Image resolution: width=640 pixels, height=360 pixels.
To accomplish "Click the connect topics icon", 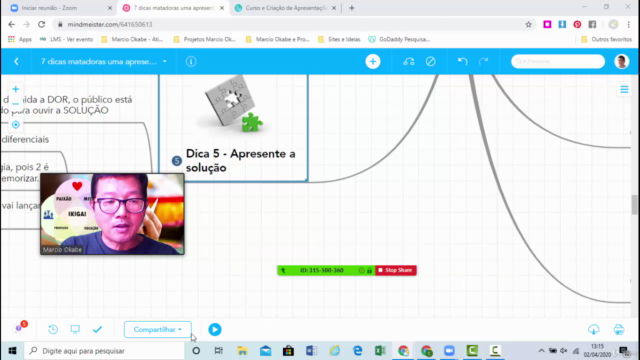I will (x=409, y=62).
